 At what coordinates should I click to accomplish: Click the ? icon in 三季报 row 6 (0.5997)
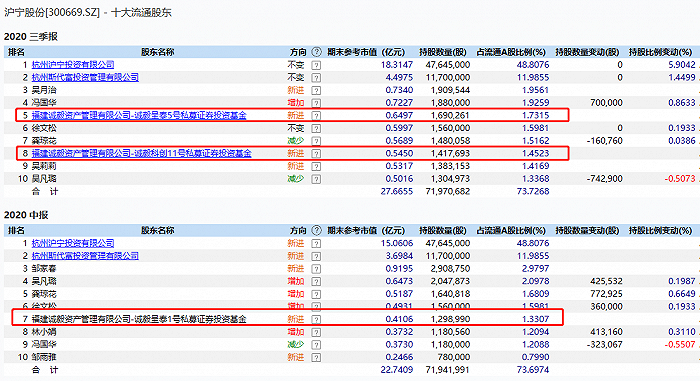[316, 129]
